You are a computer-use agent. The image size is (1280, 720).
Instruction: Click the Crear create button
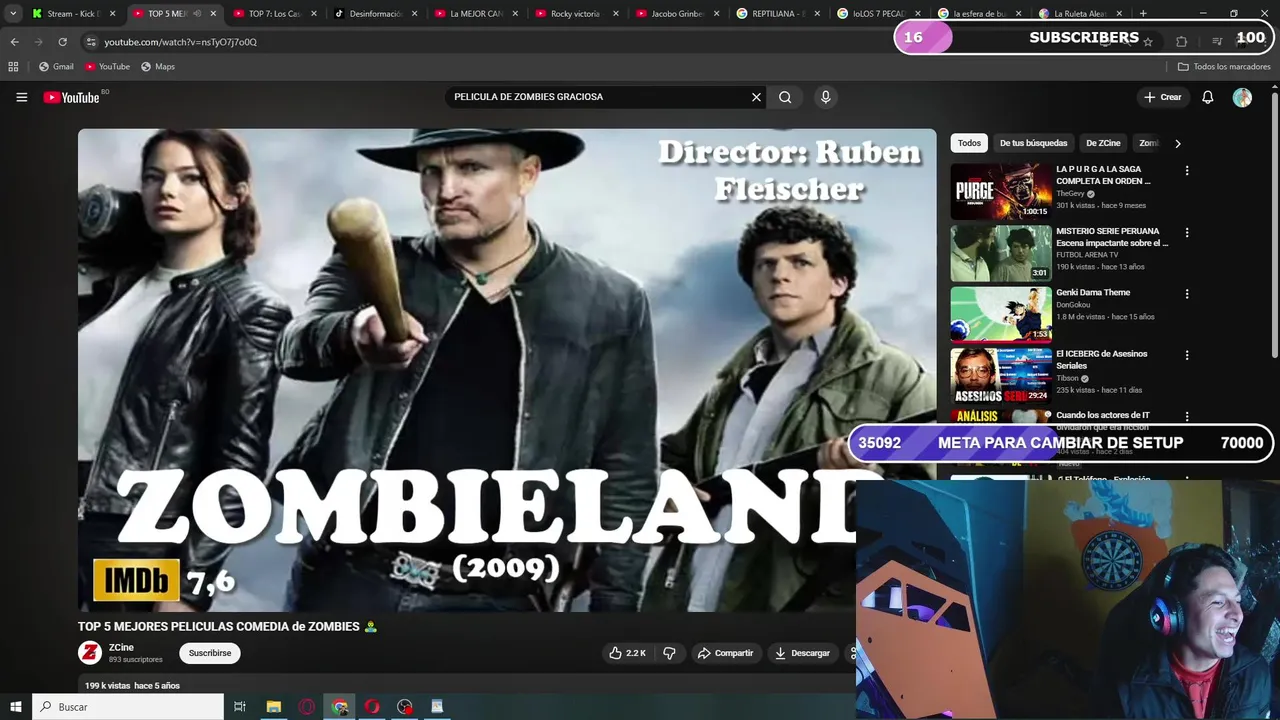(x=1162, y=97)
